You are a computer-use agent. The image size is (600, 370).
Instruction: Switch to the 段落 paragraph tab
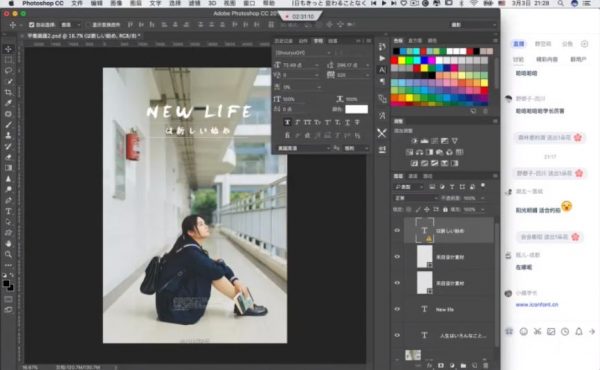333,41
